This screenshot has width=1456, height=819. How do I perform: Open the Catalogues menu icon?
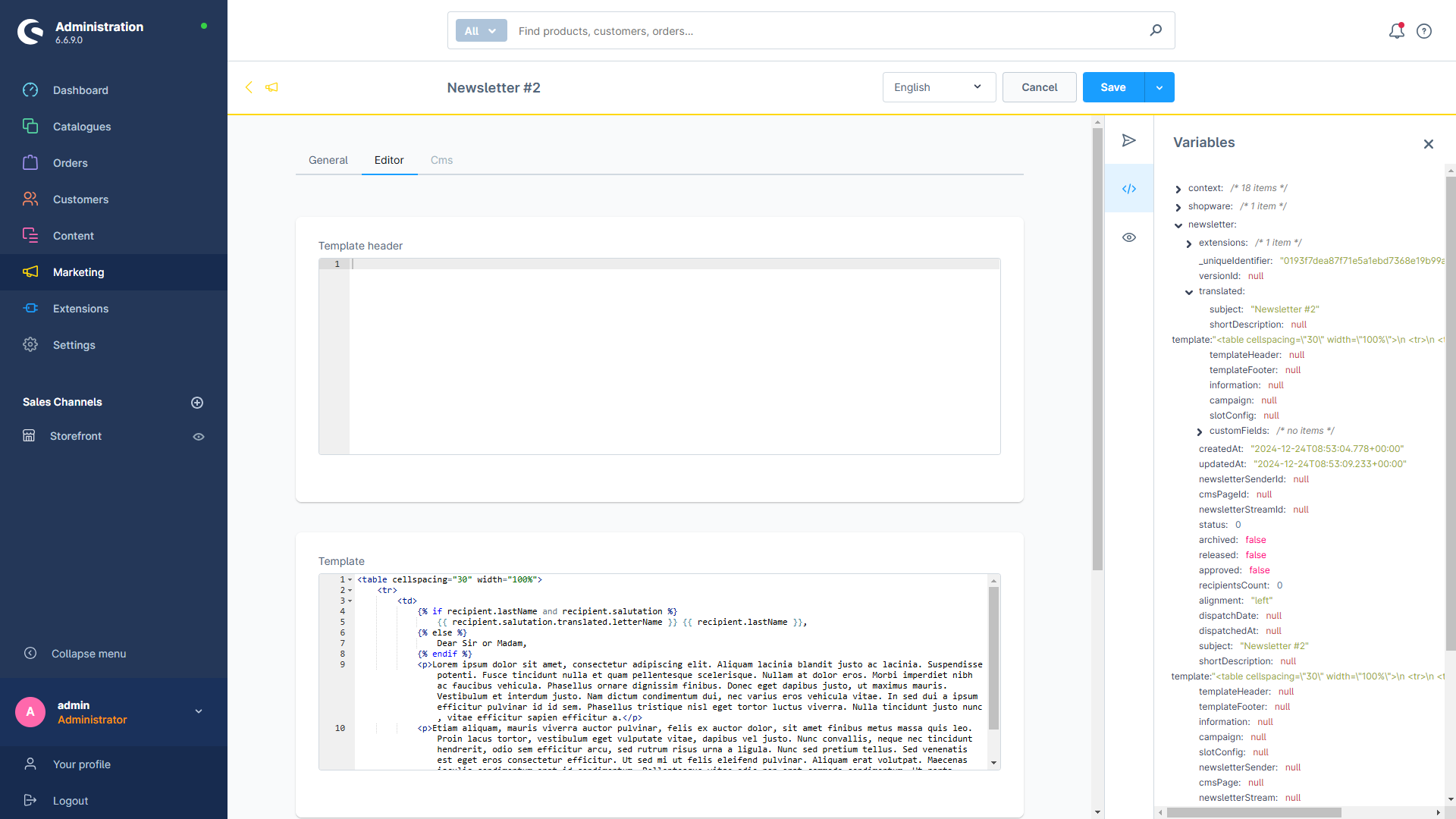[x=30, y=127]
